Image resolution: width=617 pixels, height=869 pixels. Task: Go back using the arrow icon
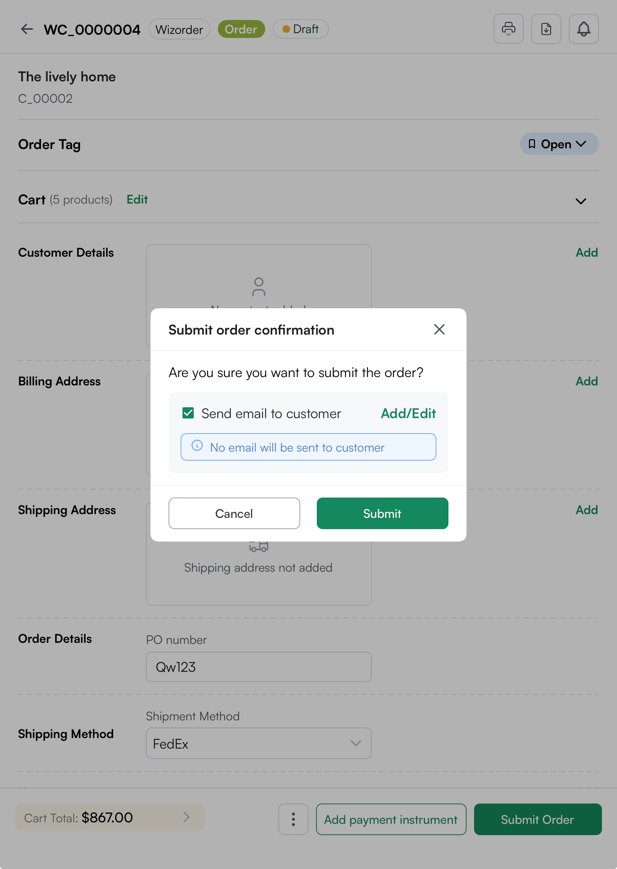tap(24, 29)
